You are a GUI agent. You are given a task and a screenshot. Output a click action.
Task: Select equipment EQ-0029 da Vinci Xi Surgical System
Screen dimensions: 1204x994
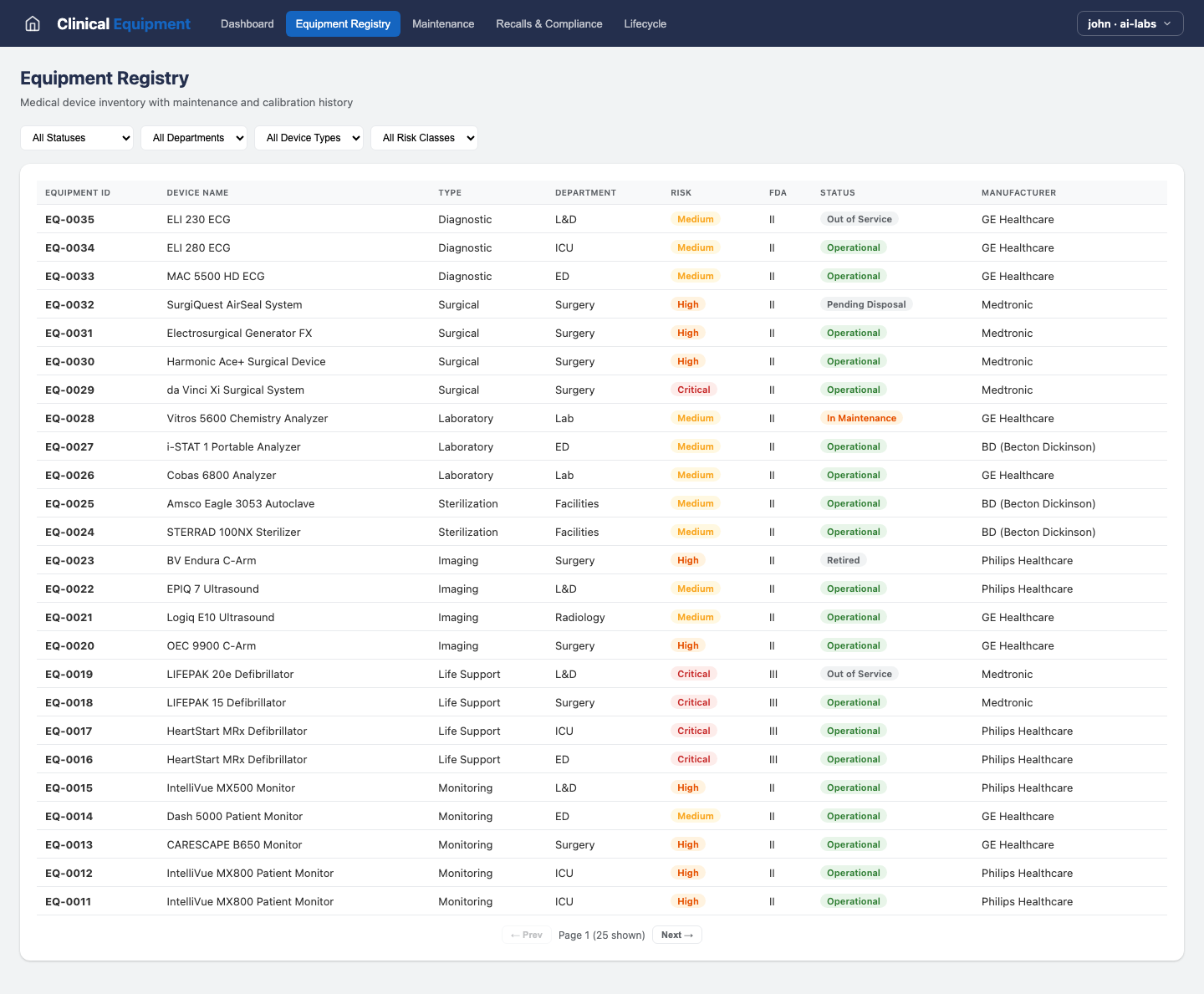[236, 390]
